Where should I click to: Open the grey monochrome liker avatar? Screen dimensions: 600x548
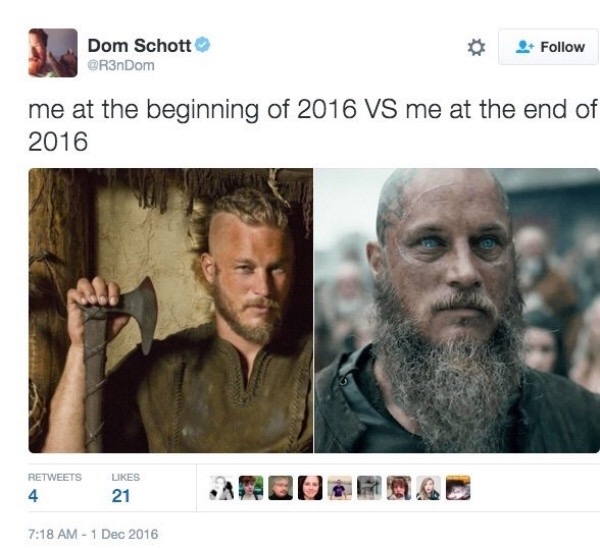click(369, 488)
